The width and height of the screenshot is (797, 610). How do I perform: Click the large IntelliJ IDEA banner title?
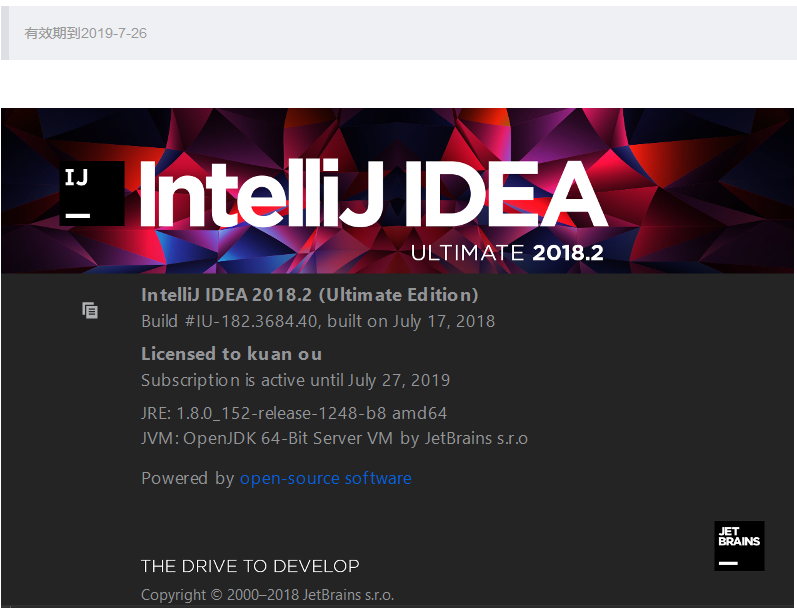pos(373,193)
